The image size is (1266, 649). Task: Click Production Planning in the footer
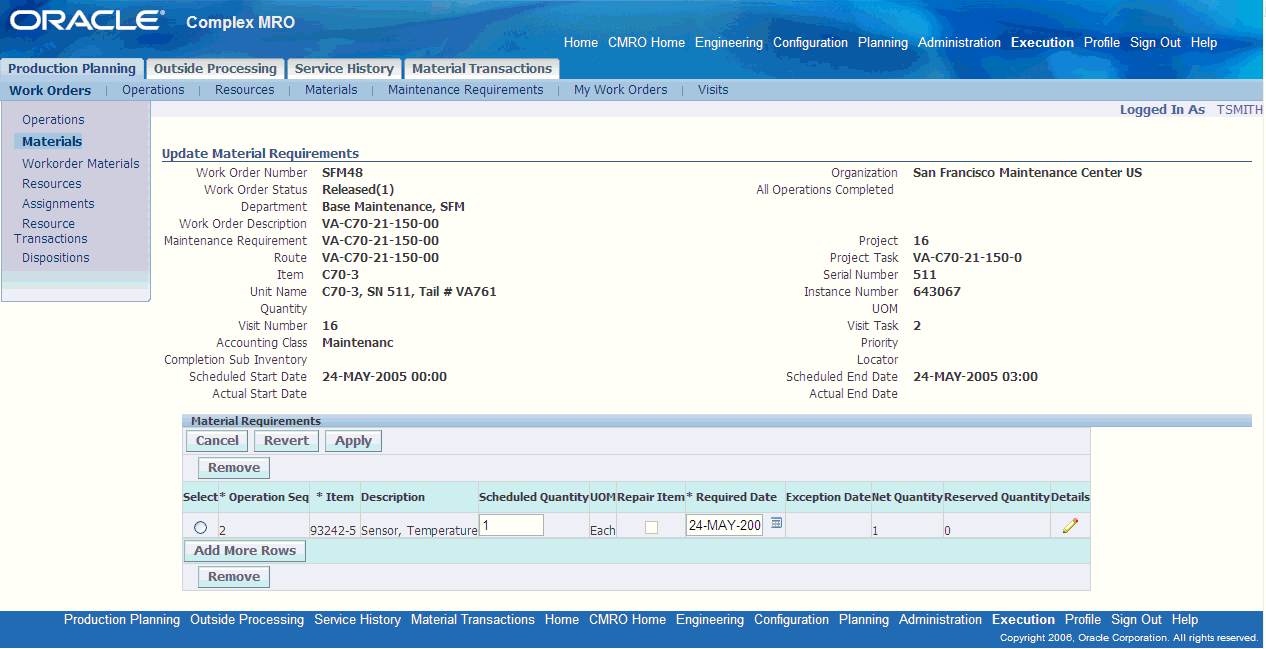click(122, 620)
